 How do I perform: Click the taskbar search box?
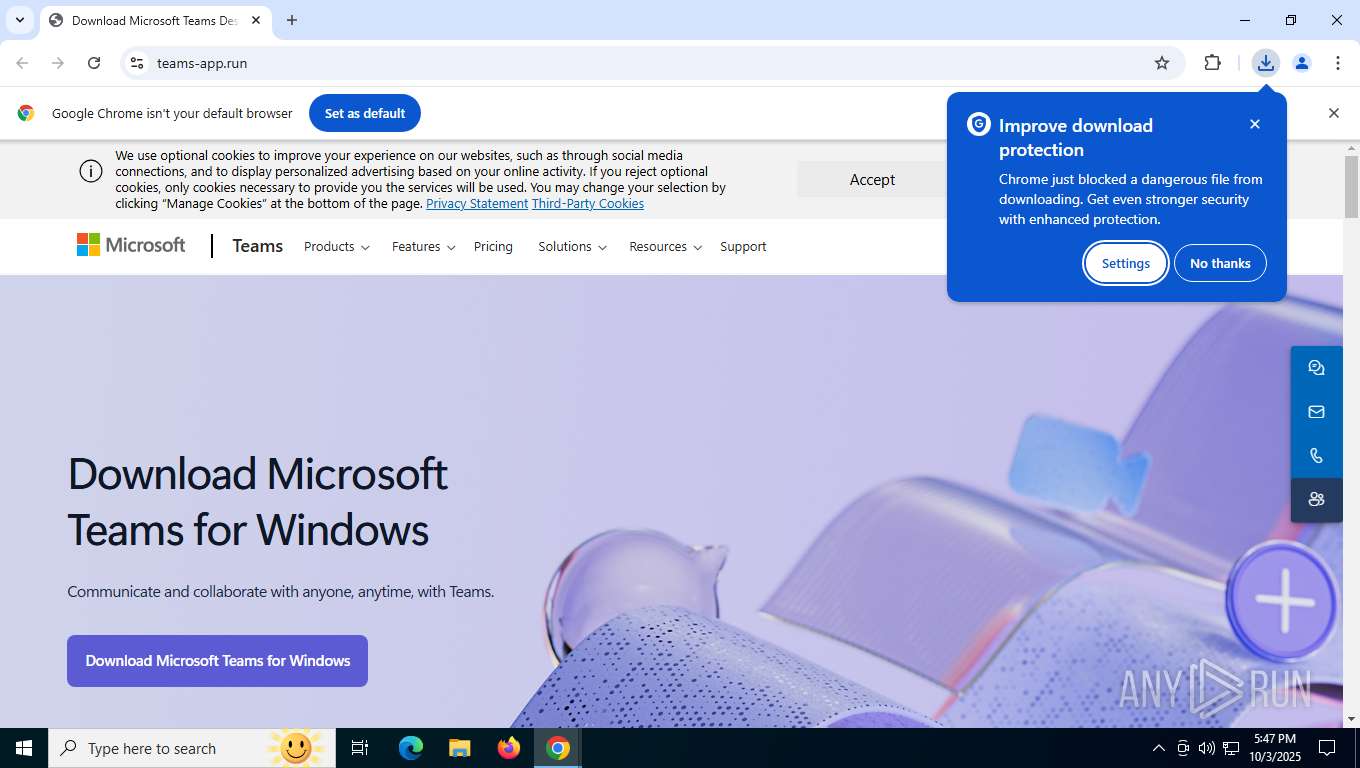[190, 748]
